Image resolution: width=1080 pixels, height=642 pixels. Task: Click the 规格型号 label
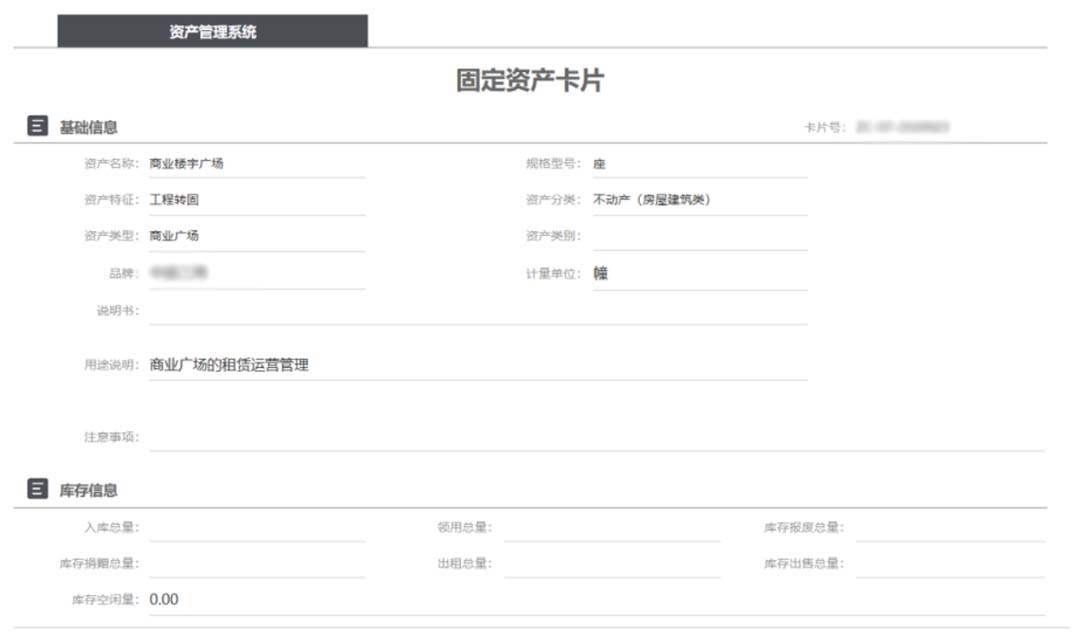coord(553,163)
